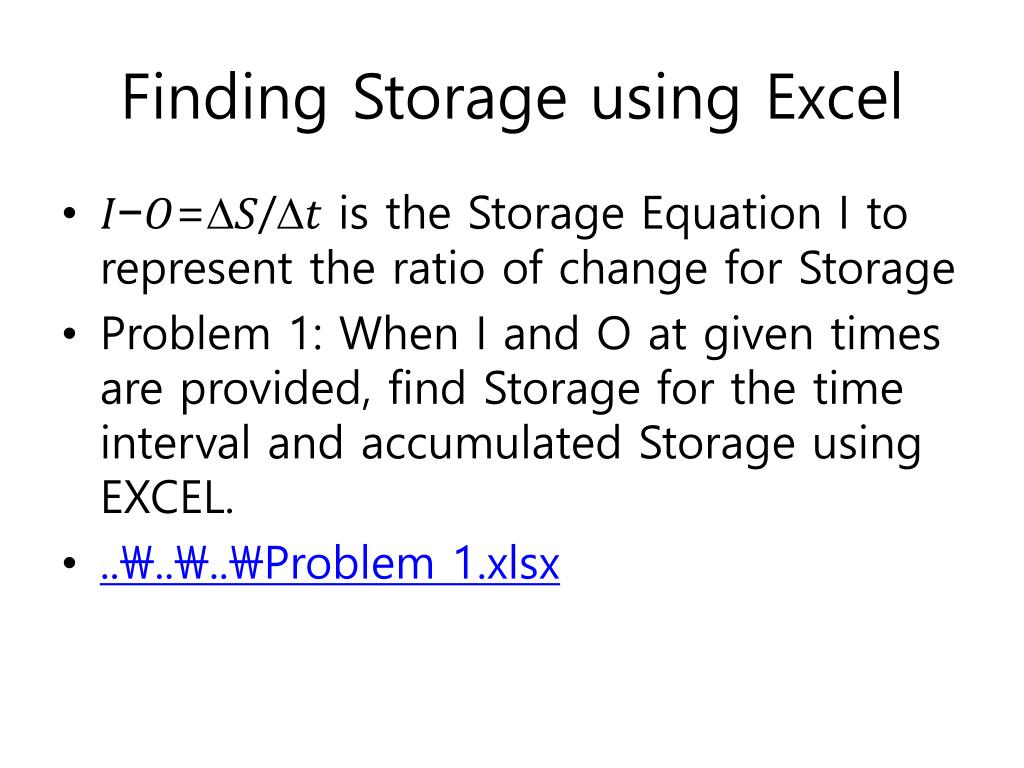This screenshot has height=768, width=1024.
Task: Click the bullet point before "Problem 1: When"
Action: click(x=68, y=335)
